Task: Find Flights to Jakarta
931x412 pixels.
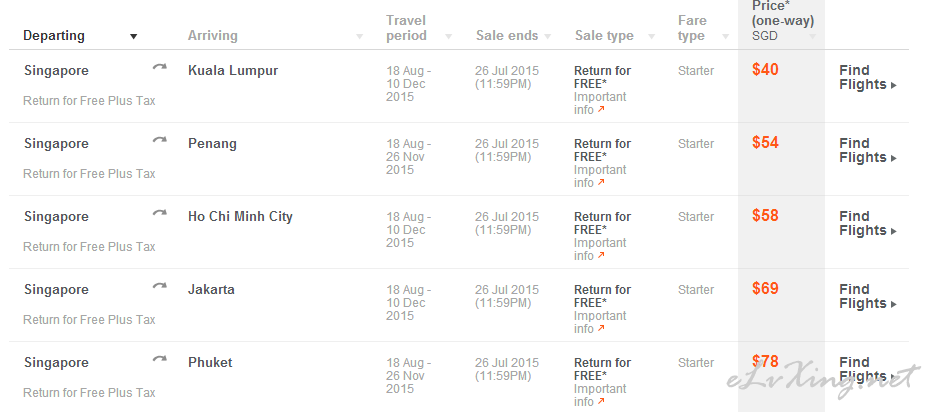Action: pos(867,296)
